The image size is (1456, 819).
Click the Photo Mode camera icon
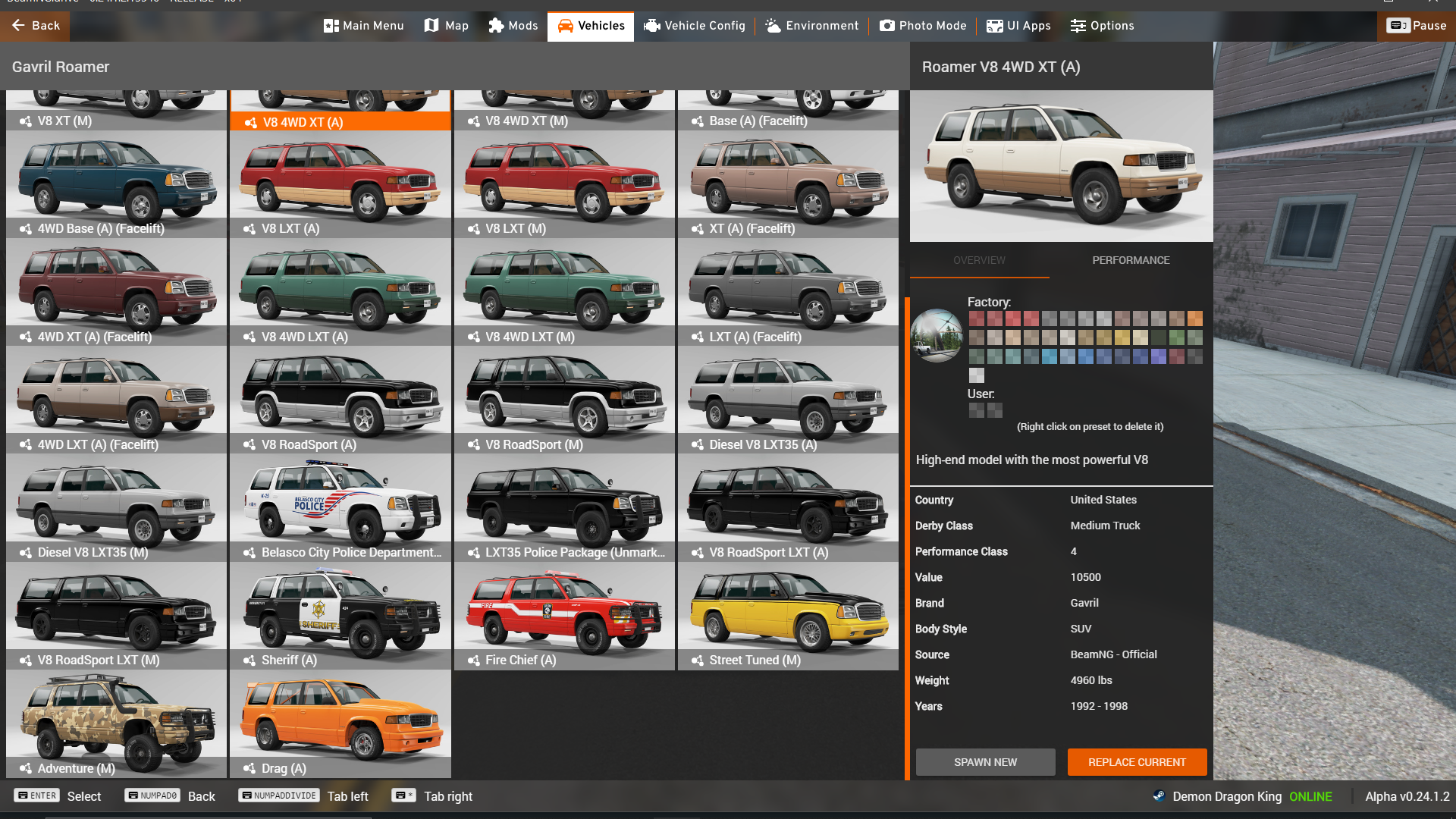click(x=887, y=26)
